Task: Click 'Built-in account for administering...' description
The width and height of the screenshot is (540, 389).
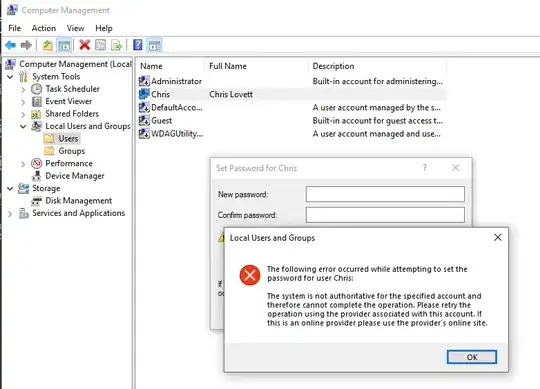Action: point(377,81)
